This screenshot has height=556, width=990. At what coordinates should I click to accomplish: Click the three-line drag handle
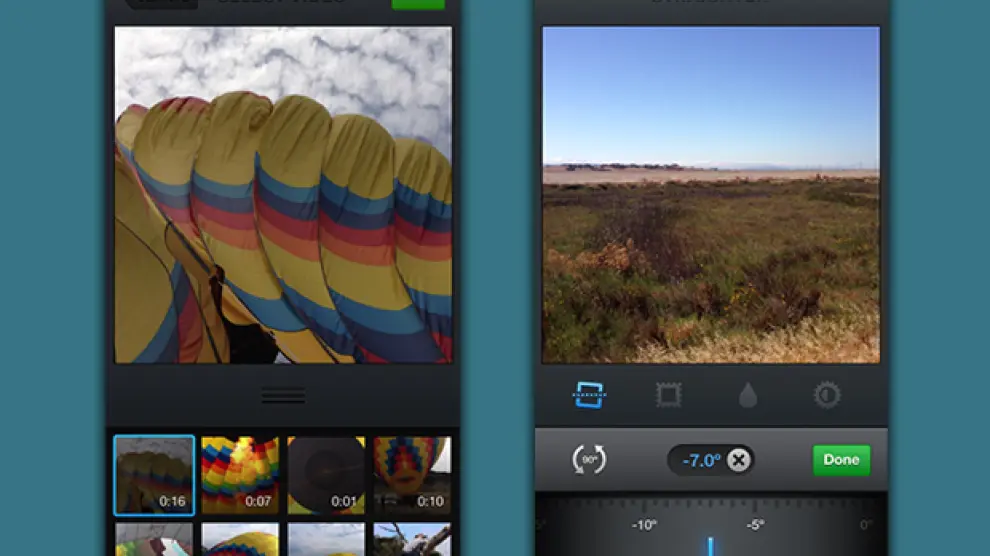[283, 396]
